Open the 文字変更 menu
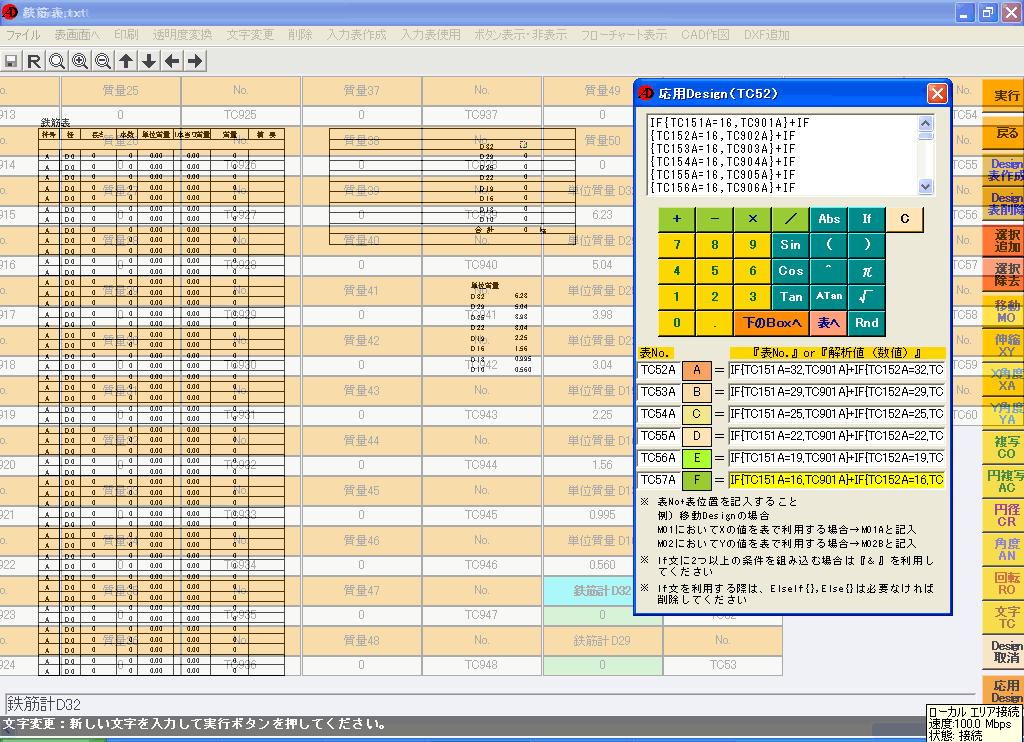Image resolution: width=1024 pixels, height=742 pixels. click(x=250, y=34)
